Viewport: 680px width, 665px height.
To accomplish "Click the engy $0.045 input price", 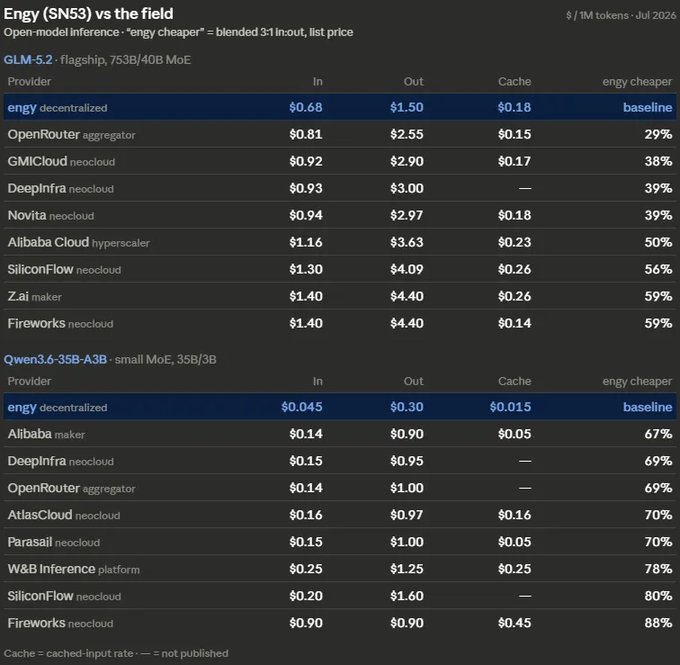I will pyautogui.click(x=302, y=407).
